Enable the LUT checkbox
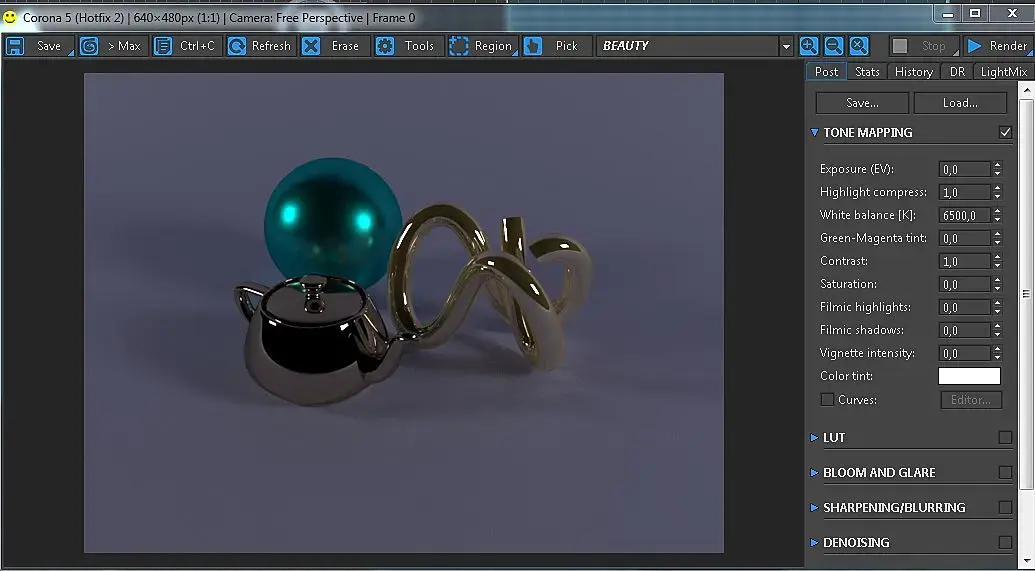Viewport: 1035px width, 571px height. [x=1005, y=437]
